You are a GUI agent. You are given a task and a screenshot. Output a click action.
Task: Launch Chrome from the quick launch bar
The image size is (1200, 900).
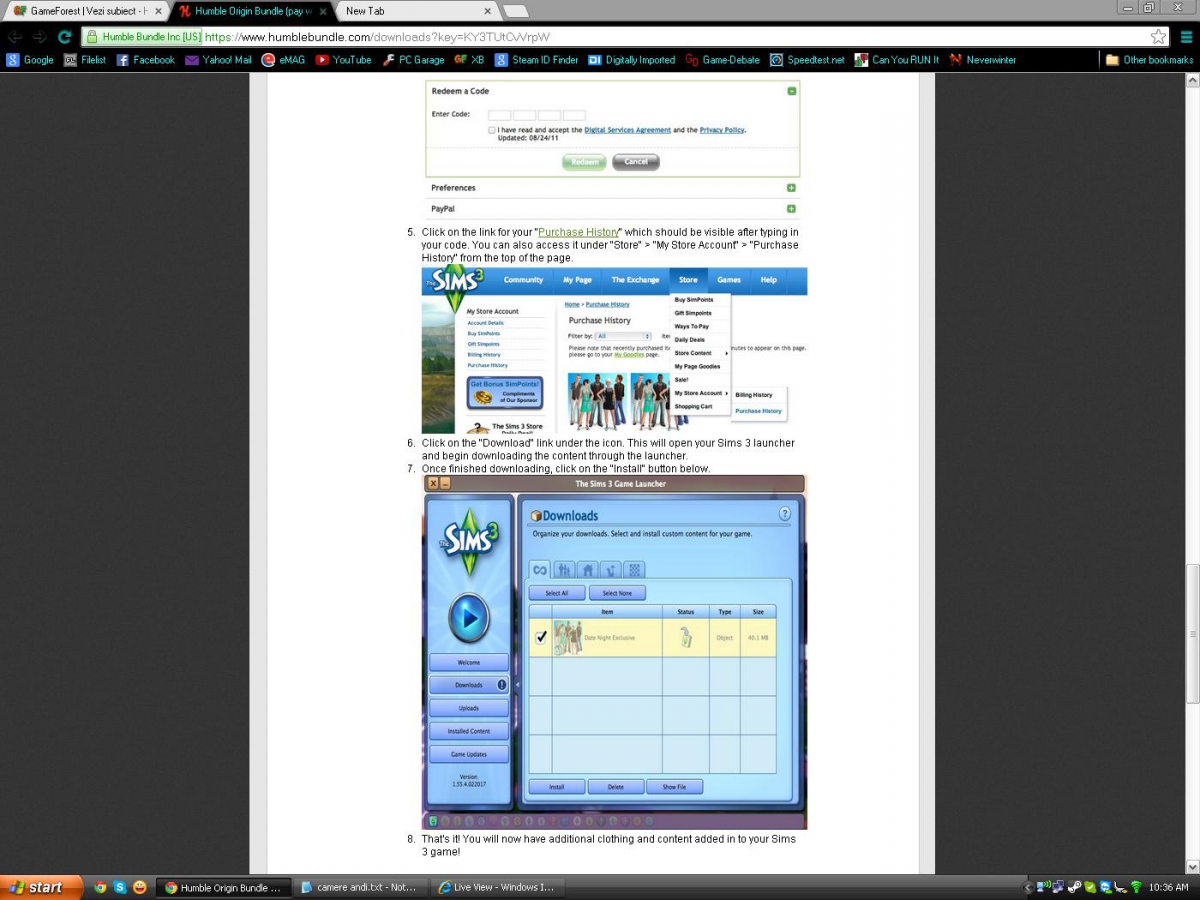100,887
